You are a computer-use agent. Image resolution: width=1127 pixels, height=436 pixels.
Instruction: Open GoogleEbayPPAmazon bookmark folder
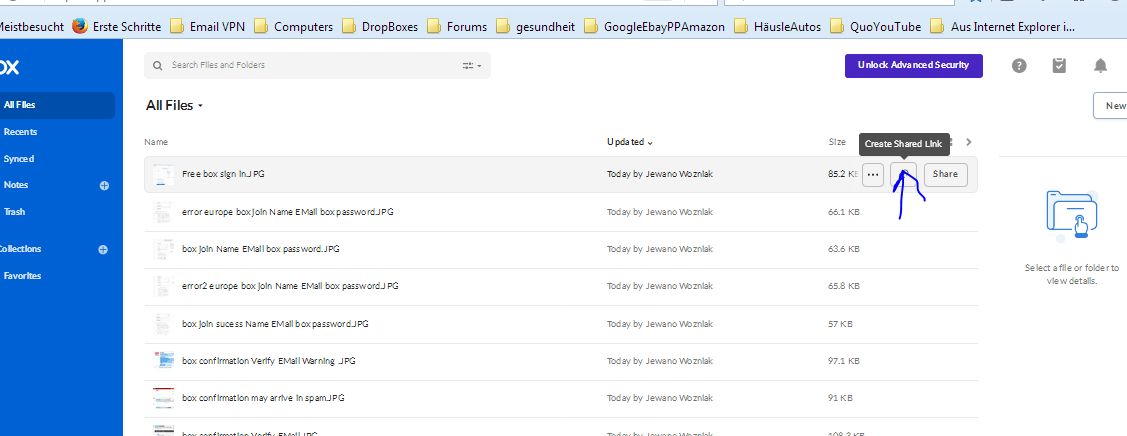point(654,27)
